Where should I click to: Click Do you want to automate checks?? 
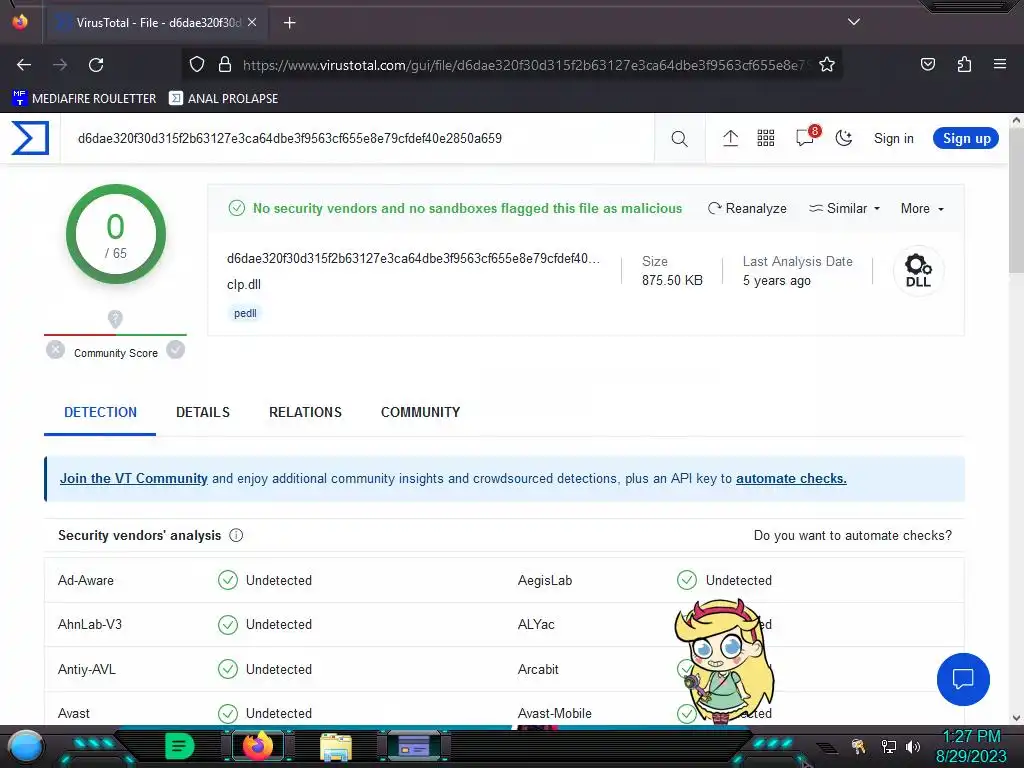coord(852,536)
